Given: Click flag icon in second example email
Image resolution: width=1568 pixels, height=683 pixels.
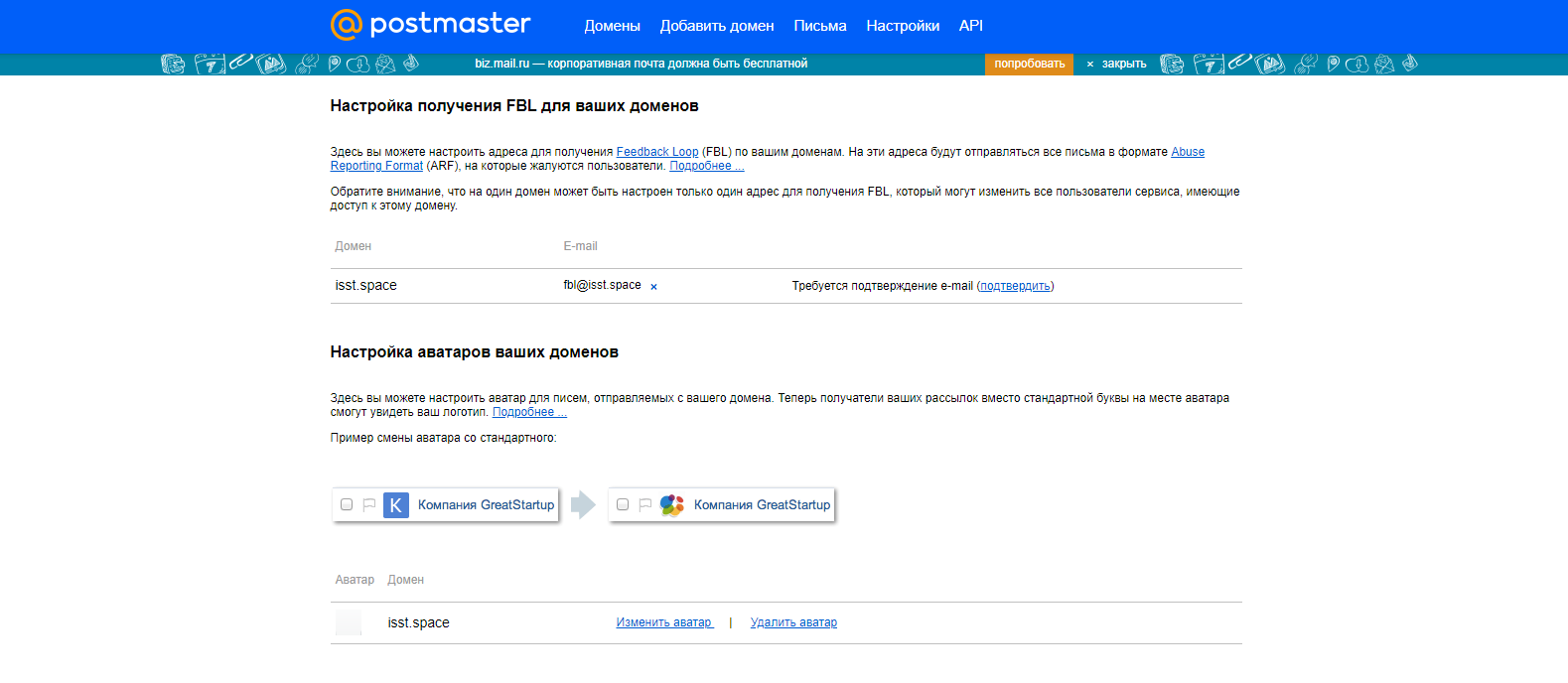Looking at the screenshot, I should coord(645,505).
